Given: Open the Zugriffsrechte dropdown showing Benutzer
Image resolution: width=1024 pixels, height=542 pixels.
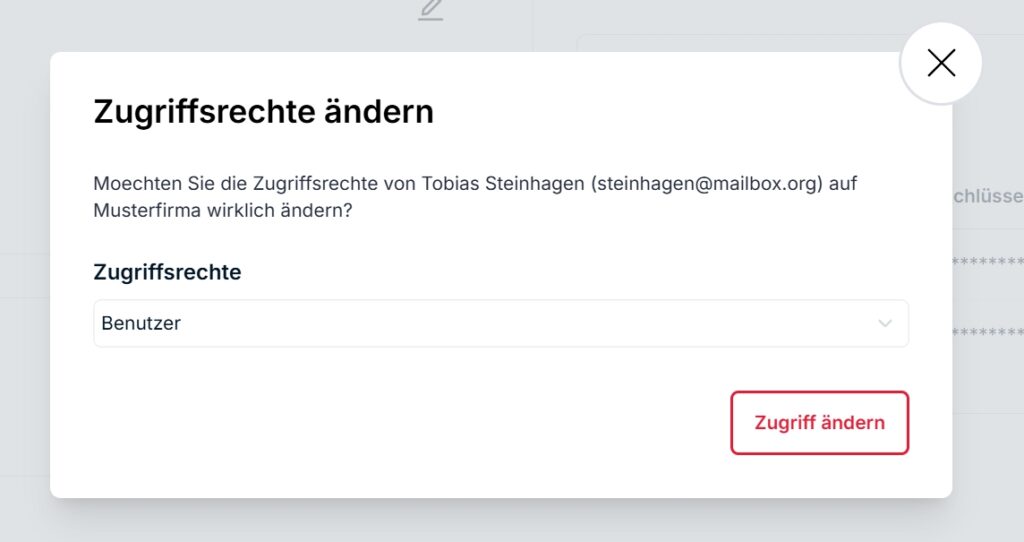Looking at the screenshot, I should point(501,323).
